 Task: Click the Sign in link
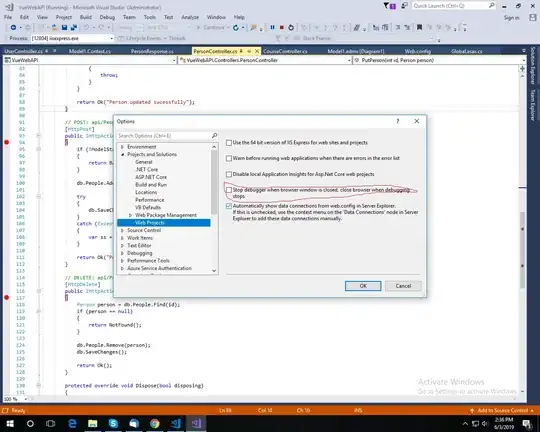pos(511,18)
